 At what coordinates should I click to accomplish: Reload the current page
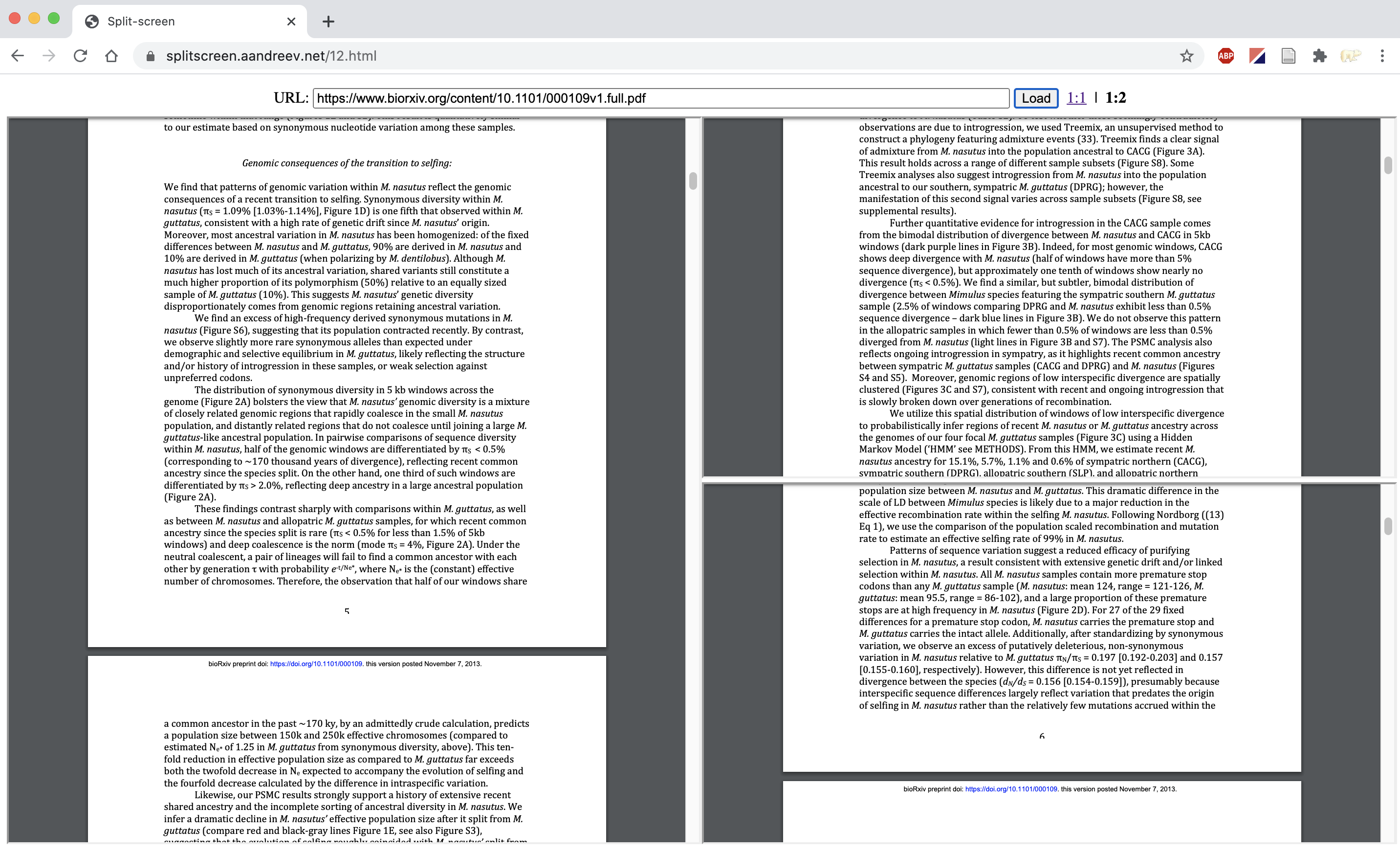[80, 56]
